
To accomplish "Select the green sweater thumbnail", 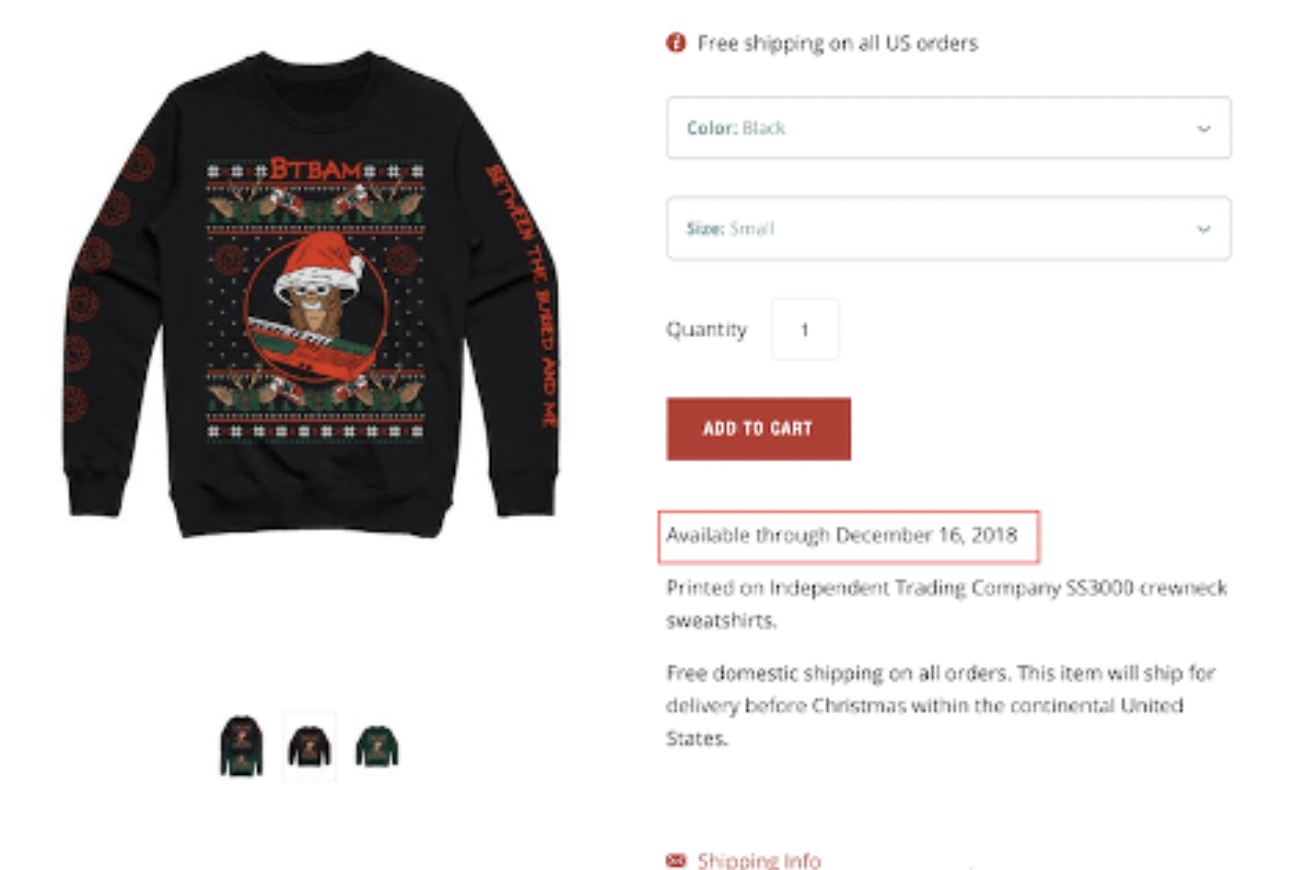I will point(377,746).
